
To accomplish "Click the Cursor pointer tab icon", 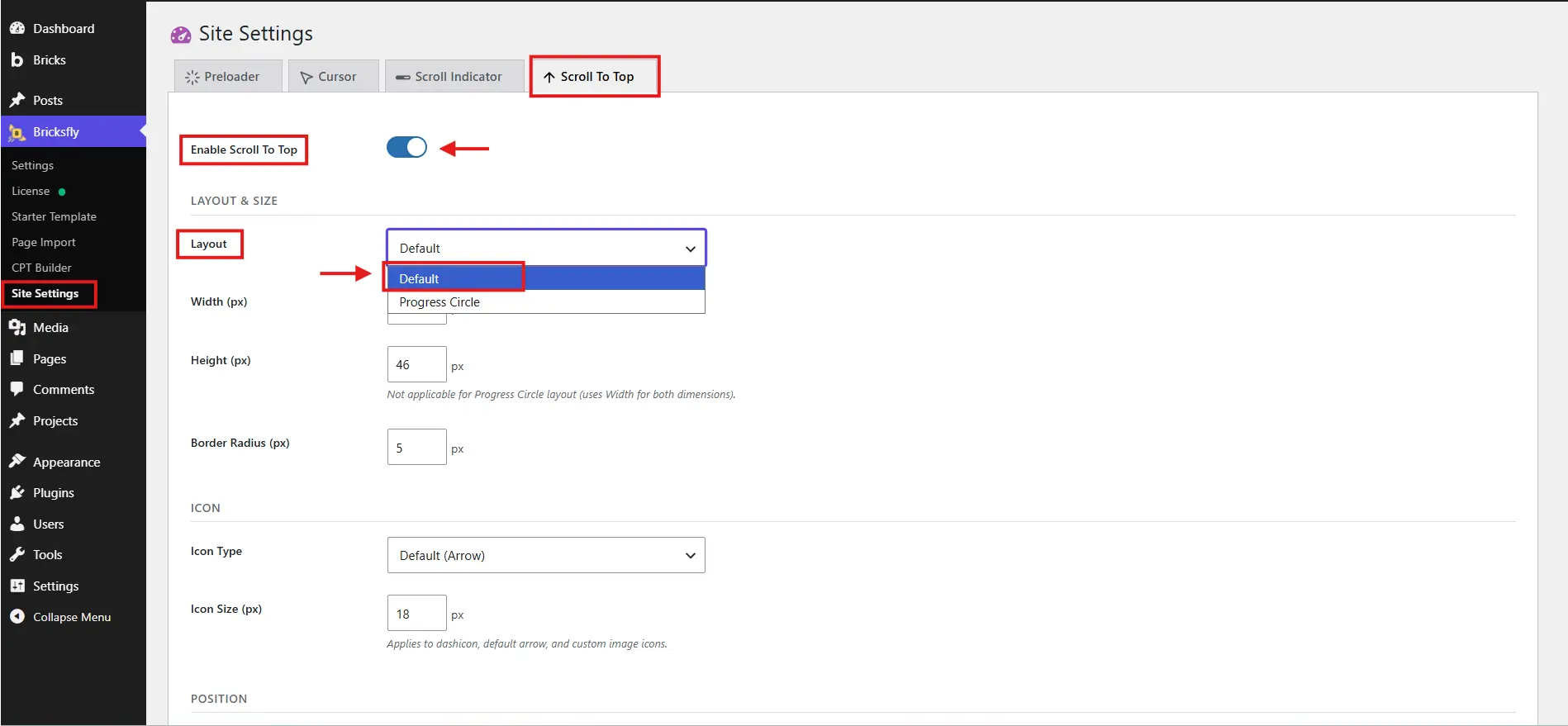I will click(x=306, y=77).
